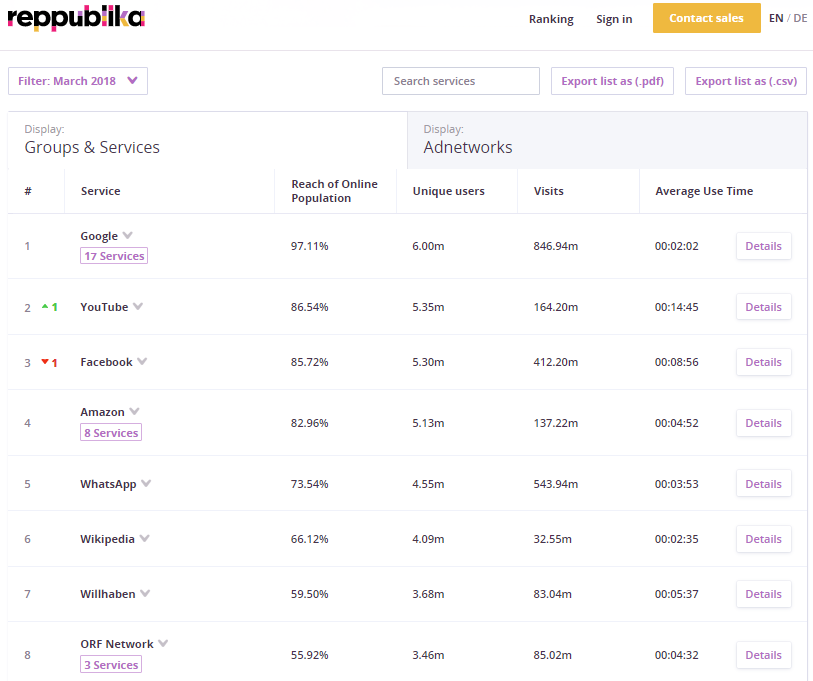The image size is (813, 681).
Task: Select the Groups & Services tab
Action: [x=207, y=140]
